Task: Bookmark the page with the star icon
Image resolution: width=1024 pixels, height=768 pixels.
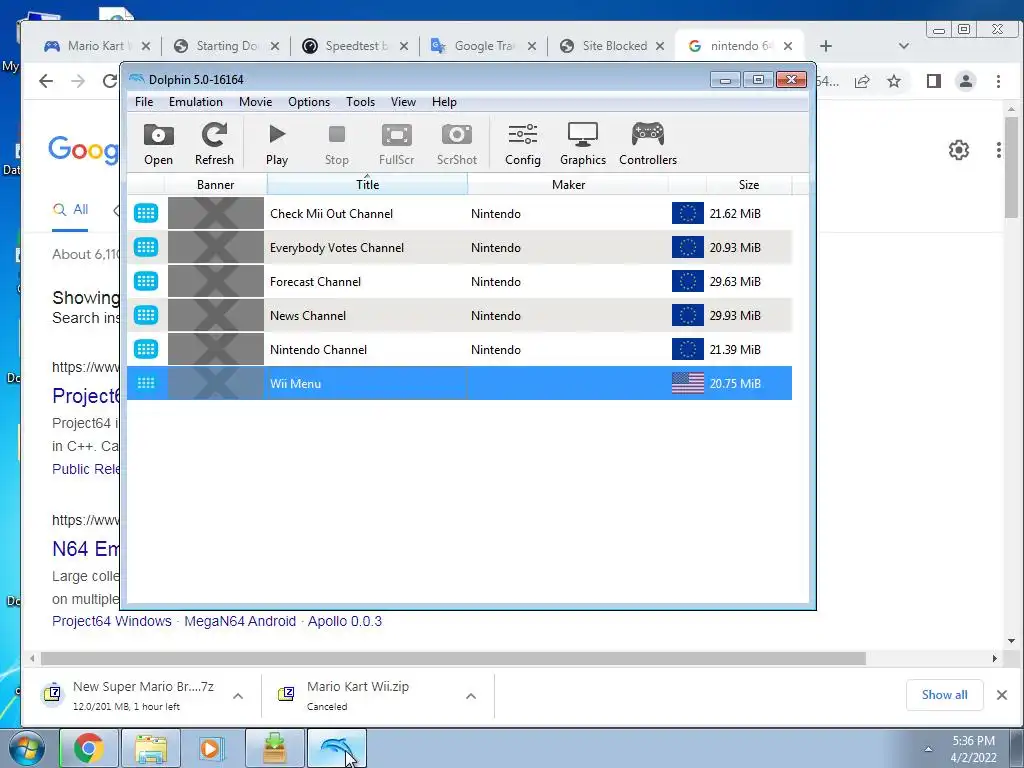Action: coord(894,81)
